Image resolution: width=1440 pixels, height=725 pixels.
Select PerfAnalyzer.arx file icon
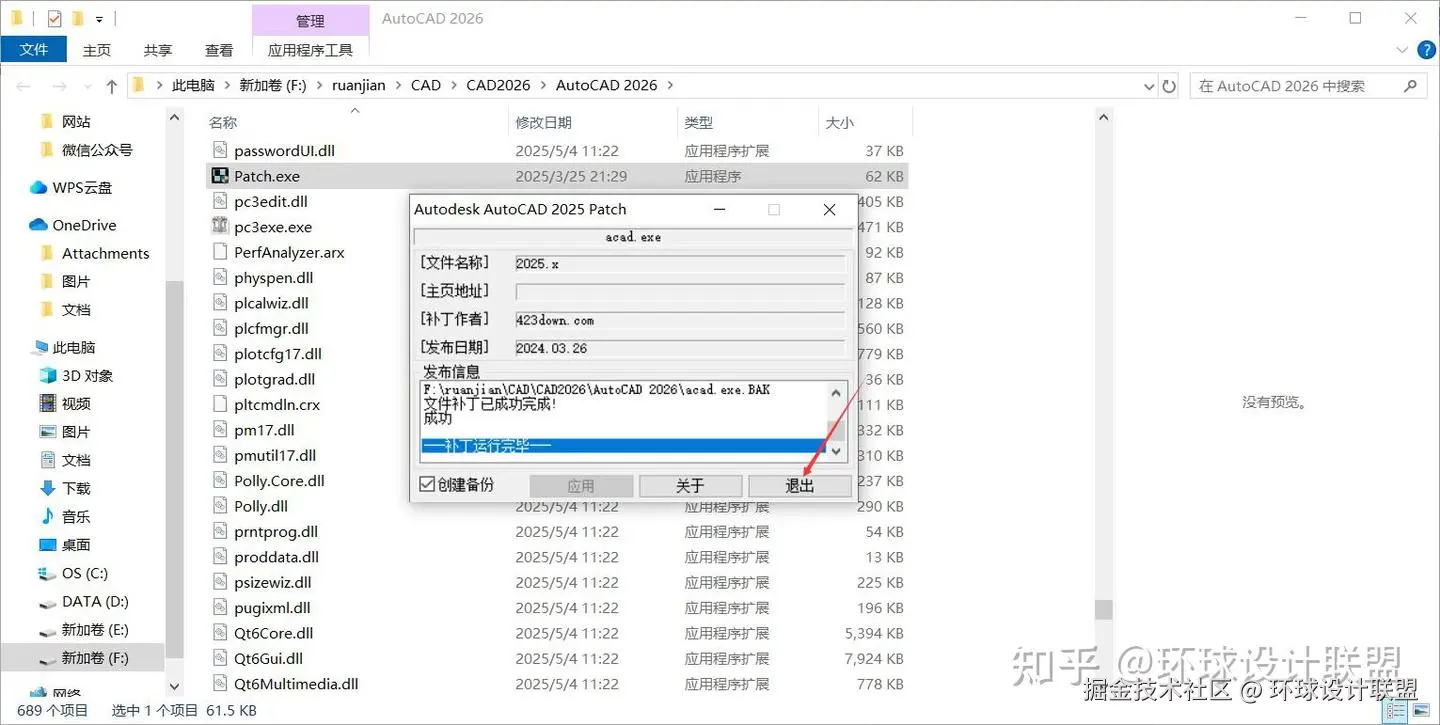(x=220, y=252)
